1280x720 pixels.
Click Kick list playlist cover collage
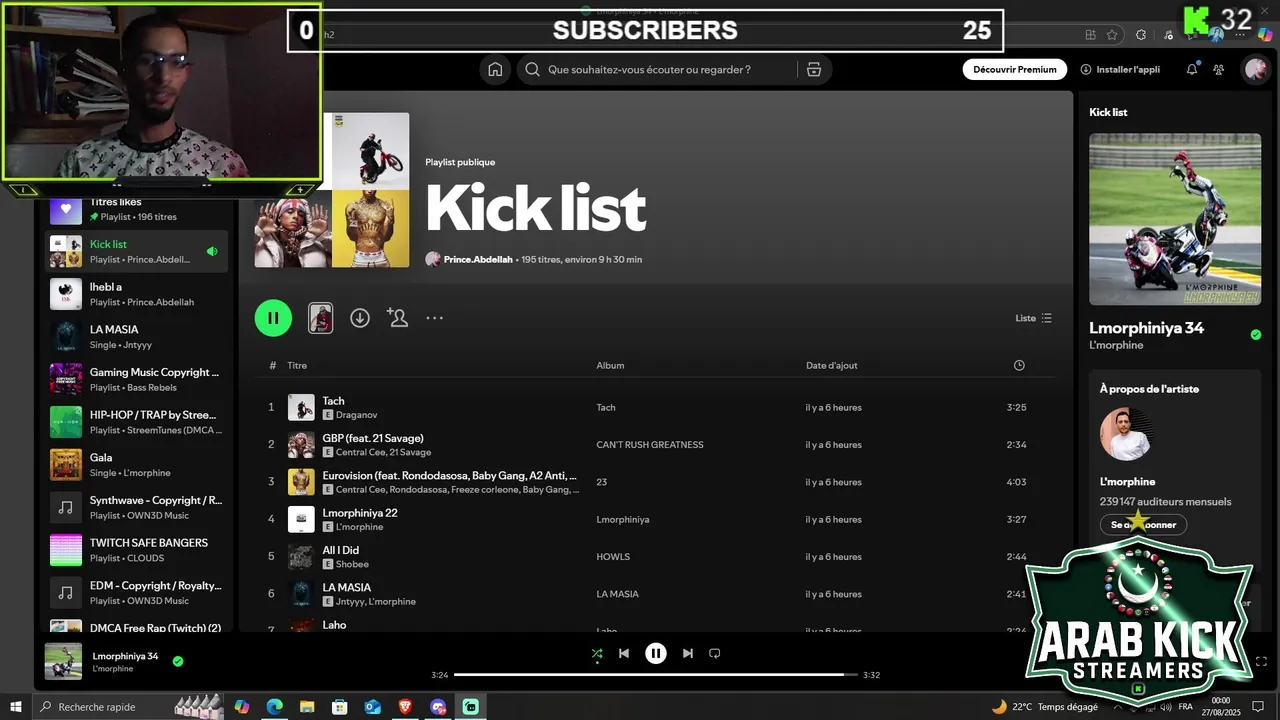332,190
